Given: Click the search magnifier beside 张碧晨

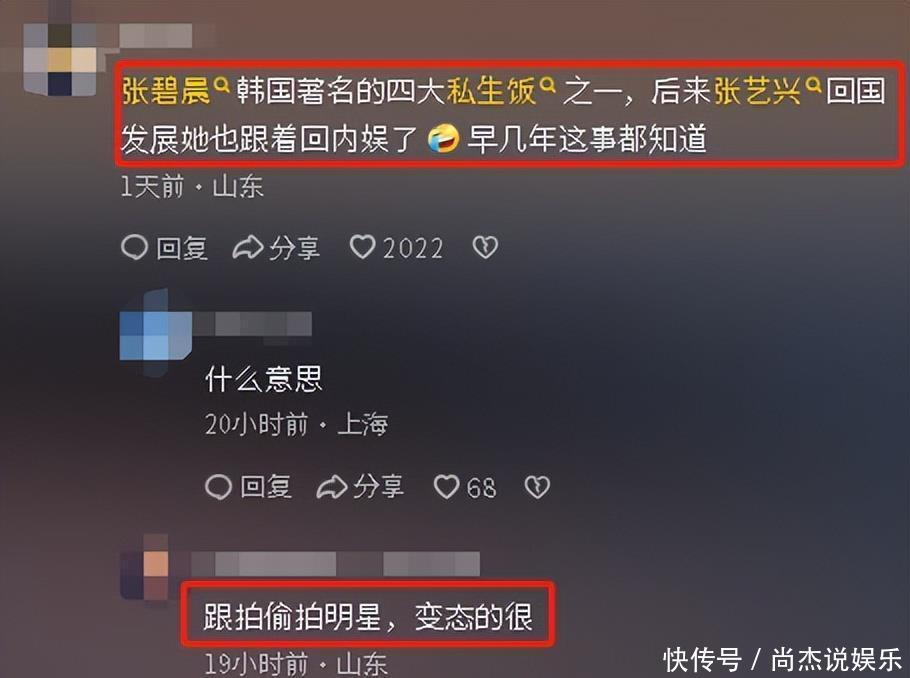Looking at the screenshot, I should [x=222, y=86].
